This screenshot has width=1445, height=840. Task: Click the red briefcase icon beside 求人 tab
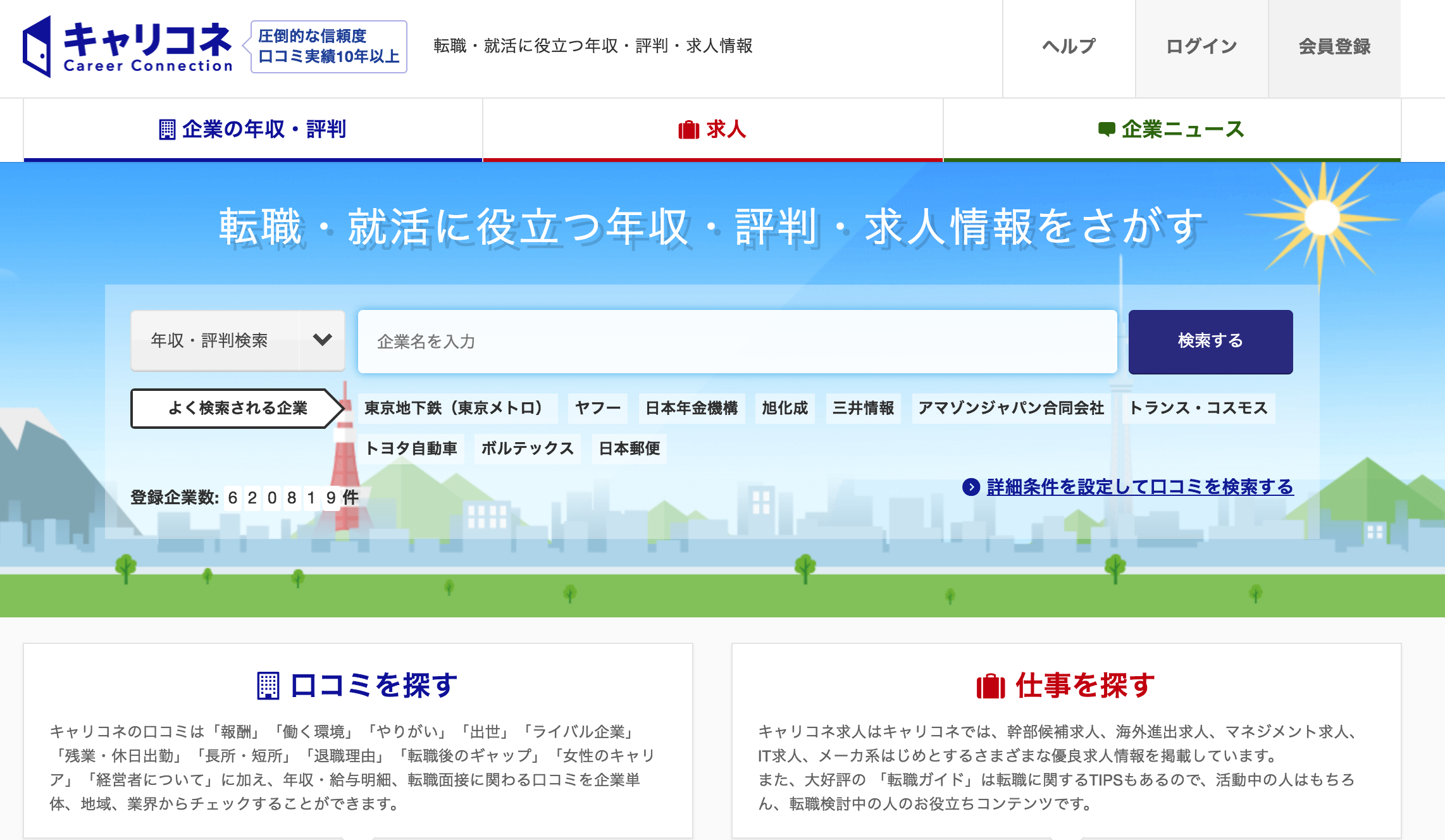(688, 130)
